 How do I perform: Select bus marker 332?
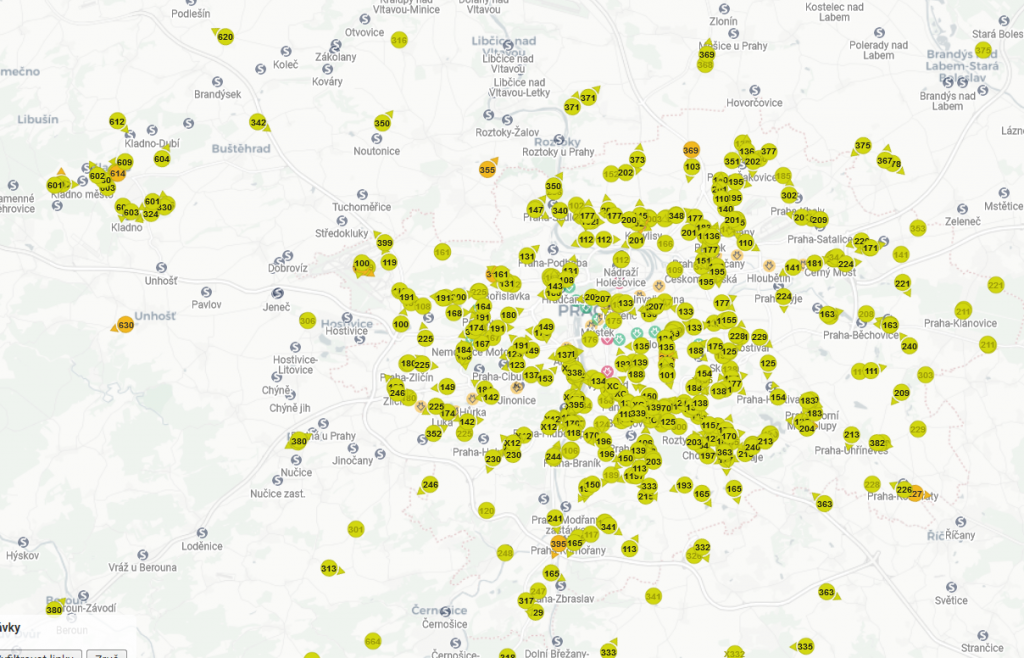(702, 547)
